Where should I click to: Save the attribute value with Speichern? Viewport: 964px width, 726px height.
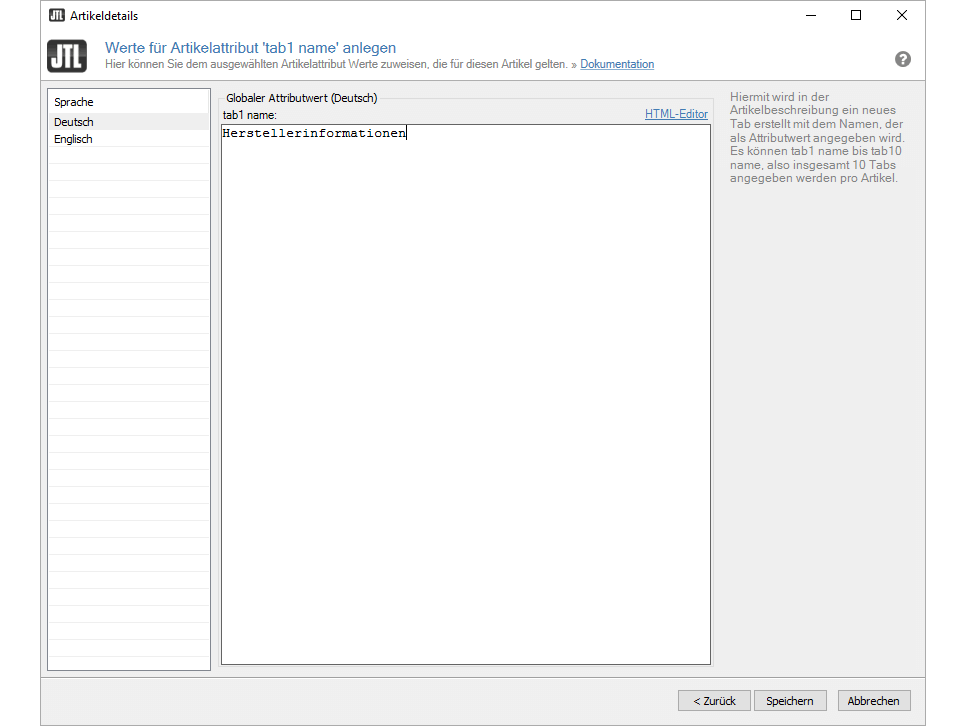click(x=790, y=701)
